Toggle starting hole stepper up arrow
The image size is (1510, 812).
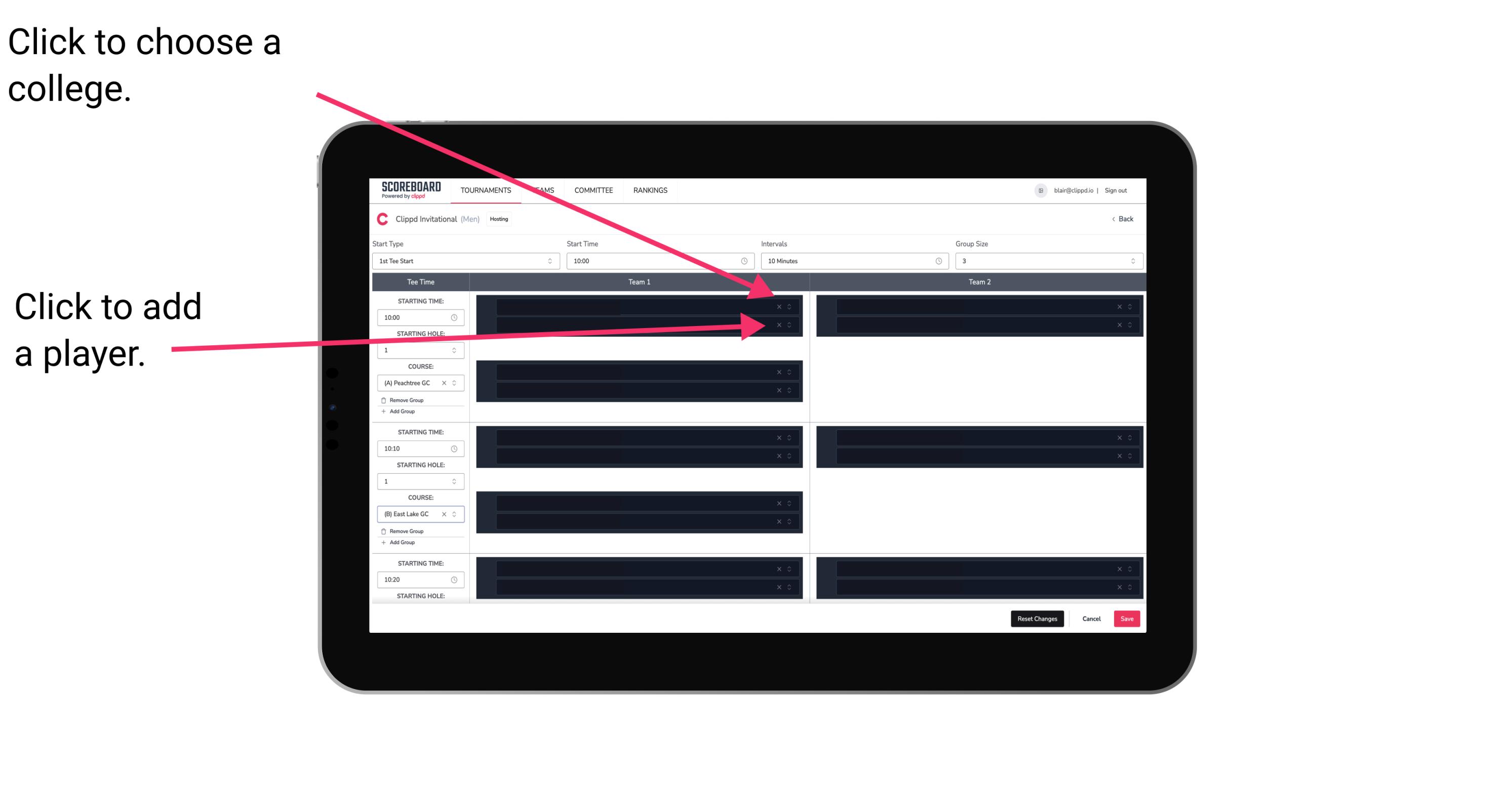point(455,349)
